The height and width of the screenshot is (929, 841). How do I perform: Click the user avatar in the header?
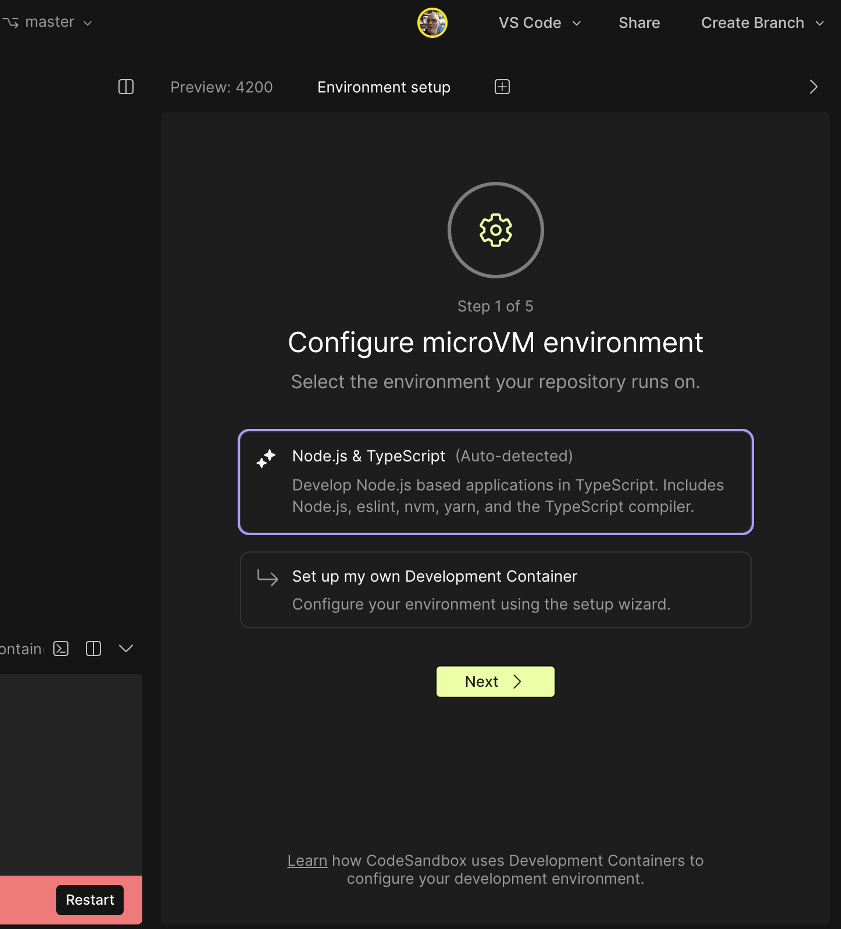[432, 23]
